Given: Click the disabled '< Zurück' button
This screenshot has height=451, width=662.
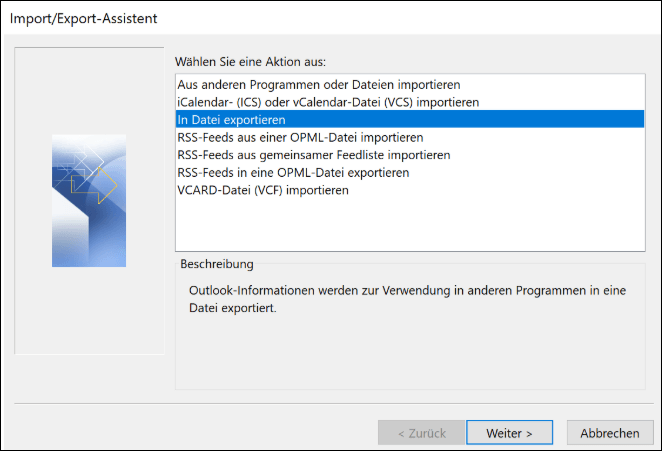Looking at the screenshot, I should coord(421,433).
